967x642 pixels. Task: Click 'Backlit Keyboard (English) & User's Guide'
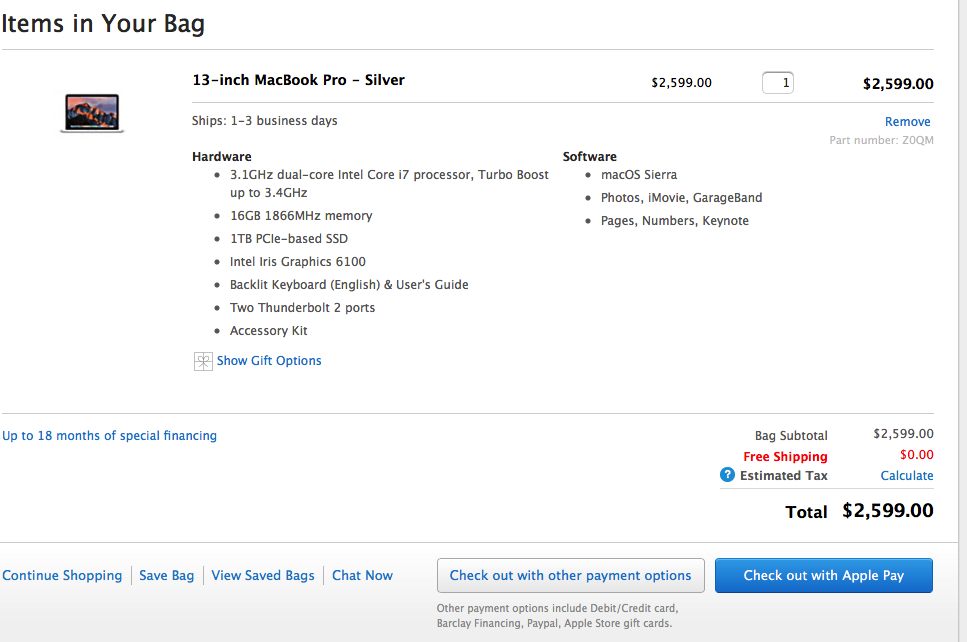point(349,284)
